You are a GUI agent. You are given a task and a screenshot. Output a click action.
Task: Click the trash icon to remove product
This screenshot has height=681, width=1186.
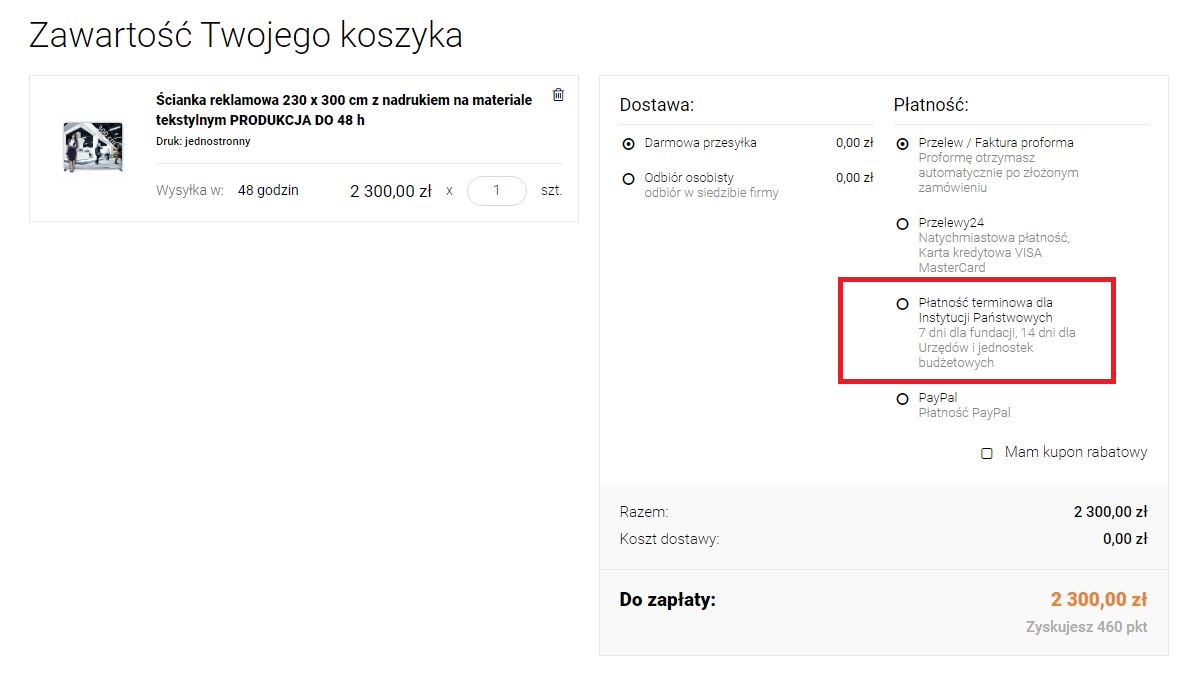558,94
